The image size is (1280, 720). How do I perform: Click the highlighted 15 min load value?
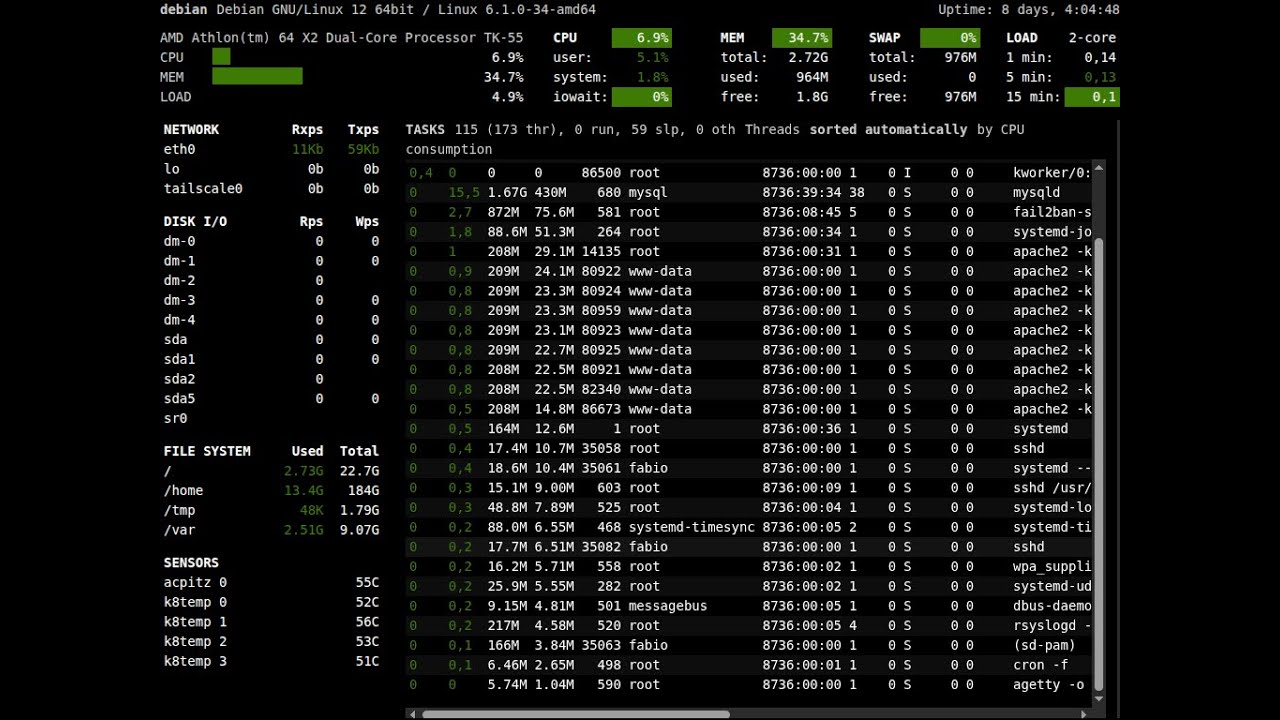pos(1092,97)
